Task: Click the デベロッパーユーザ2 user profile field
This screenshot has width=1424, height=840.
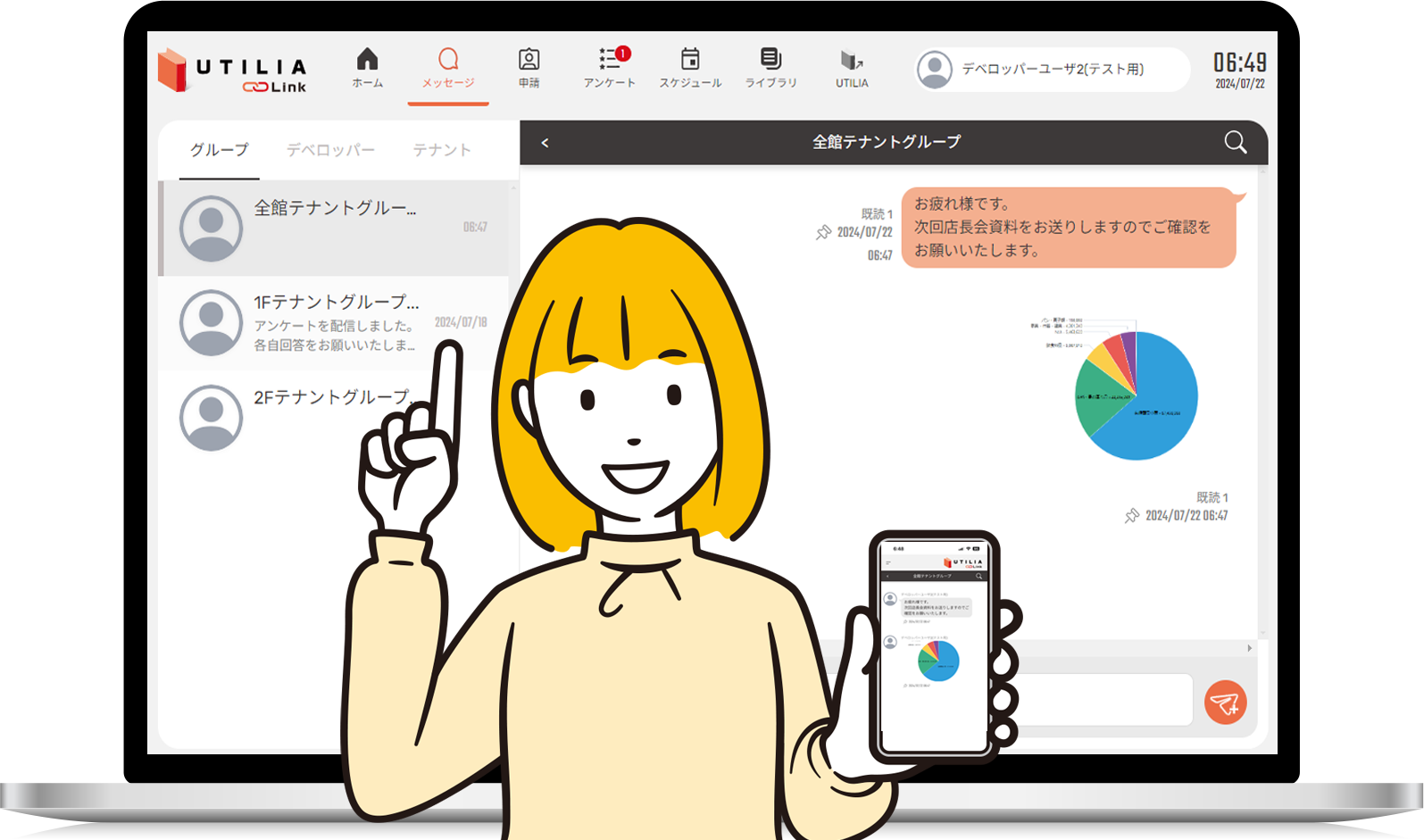Action: tap(1052, 70)
